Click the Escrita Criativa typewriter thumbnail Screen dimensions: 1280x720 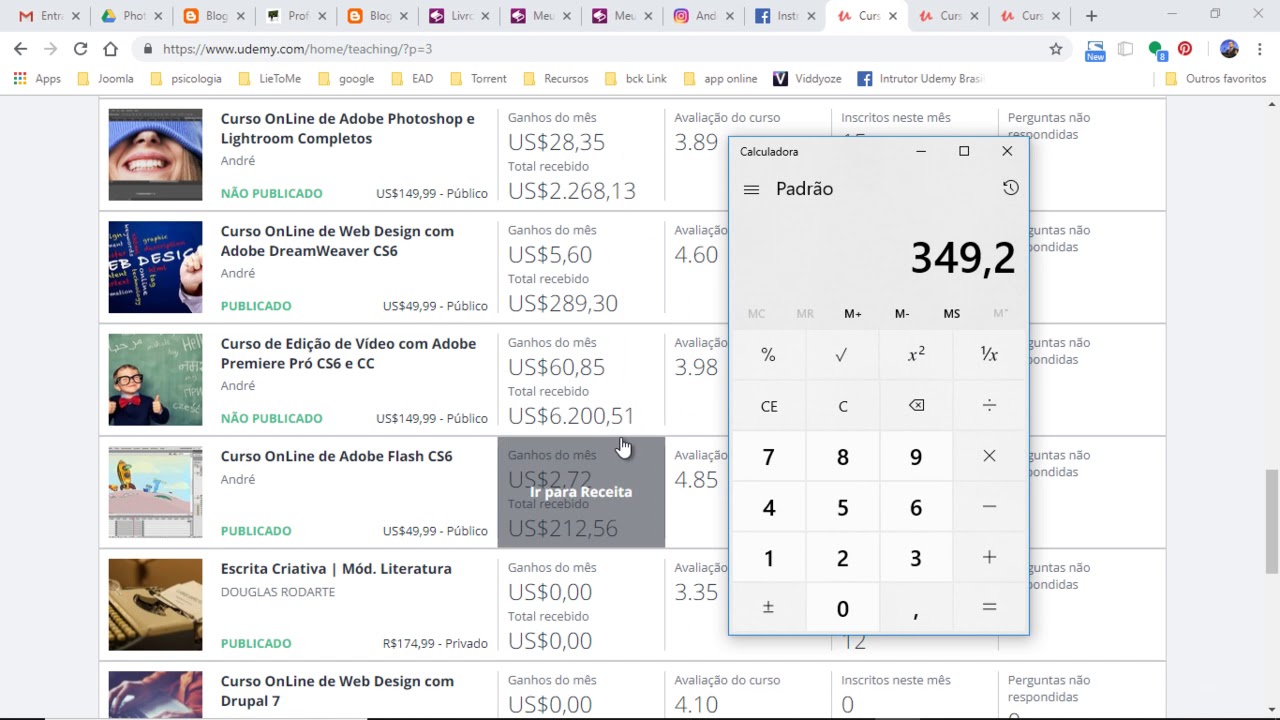[155, 605]
